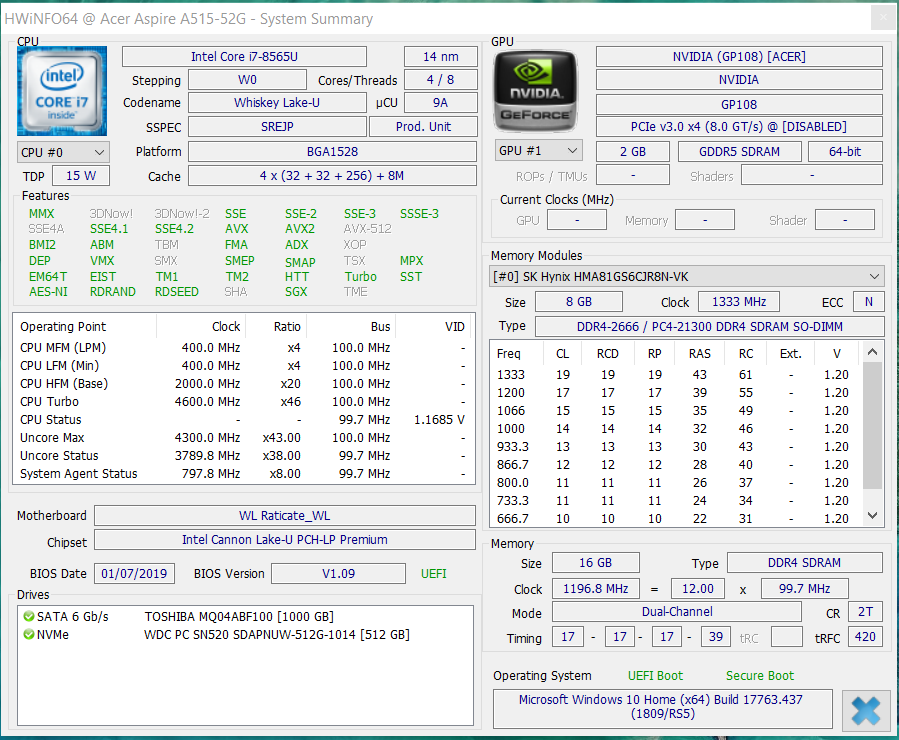Viewport: 899px width, 740px height.
Task: Click the CPU HFM (Base) row
Action: pos(244,383)
